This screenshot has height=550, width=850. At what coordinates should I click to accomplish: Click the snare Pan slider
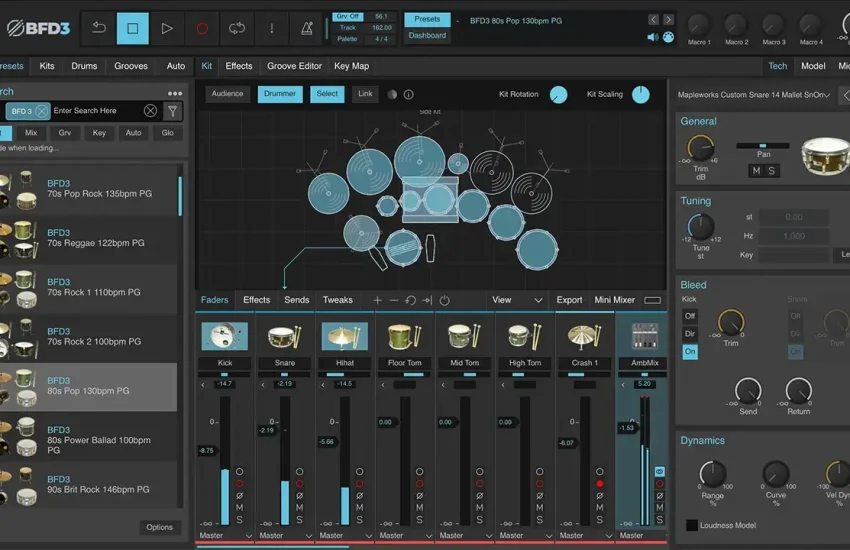click(763, 146)
